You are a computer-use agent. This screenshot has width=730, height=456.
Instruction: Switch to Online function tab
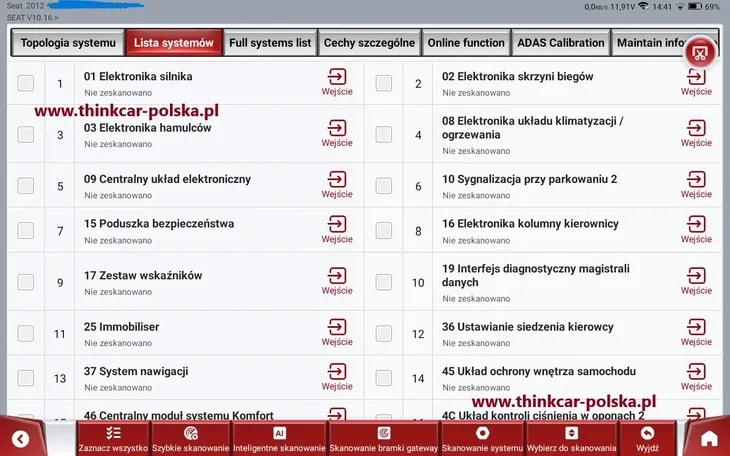coord(466,43)
